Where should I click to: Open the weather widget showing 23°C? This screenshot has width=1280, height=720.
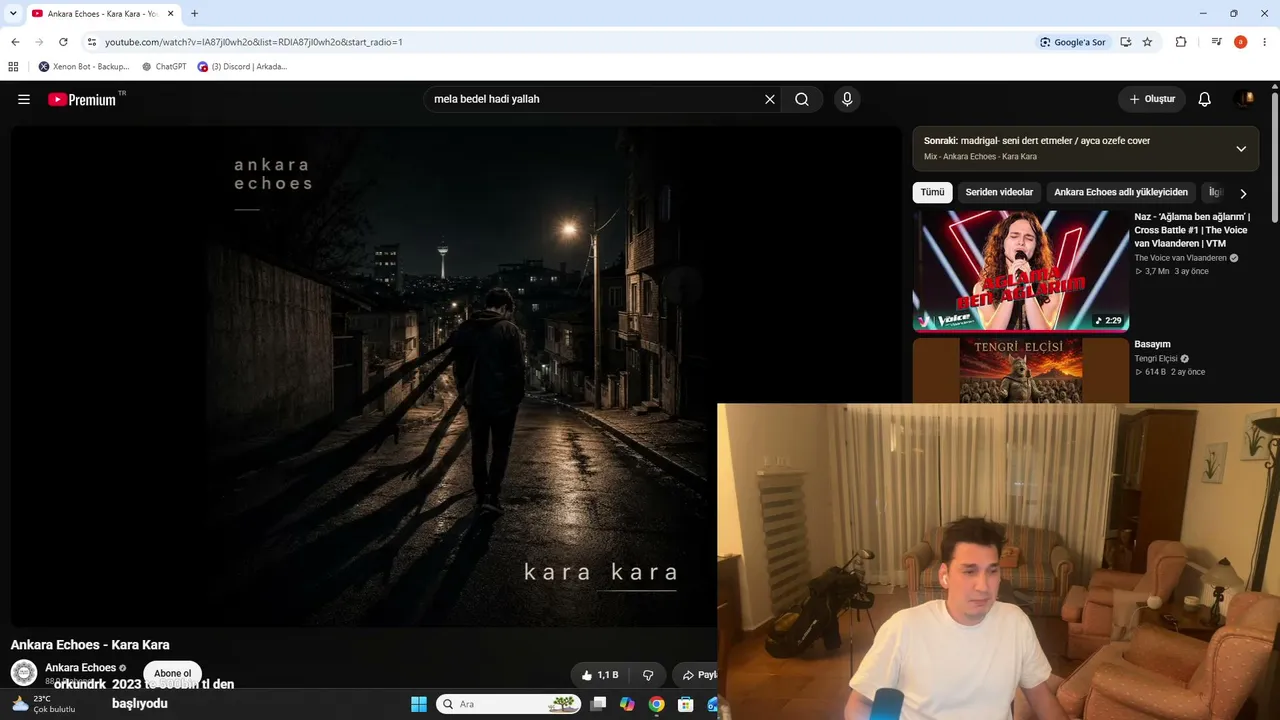(x=44, y=704)
